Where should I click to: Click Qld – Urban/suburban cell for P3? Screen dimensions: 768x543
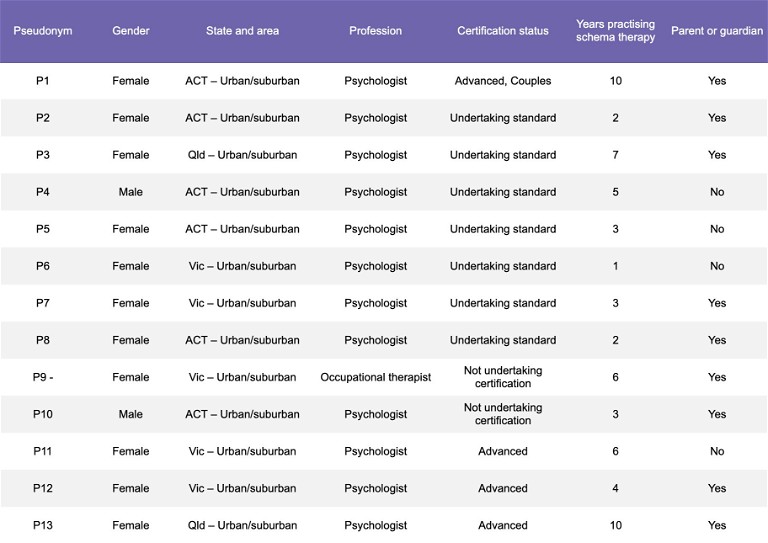click(242, 155)
